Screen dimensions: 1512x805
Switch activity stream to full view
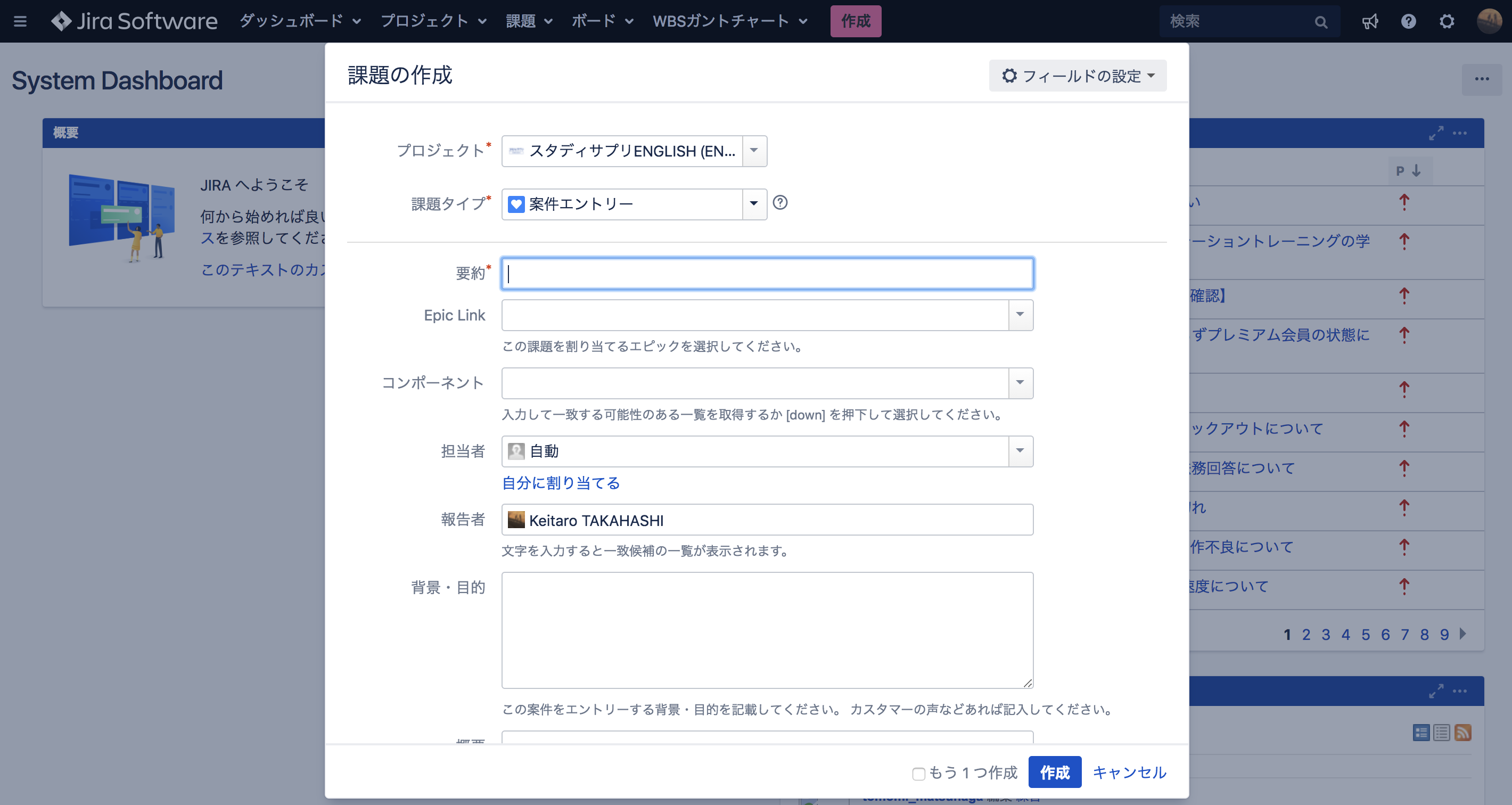1421,732
